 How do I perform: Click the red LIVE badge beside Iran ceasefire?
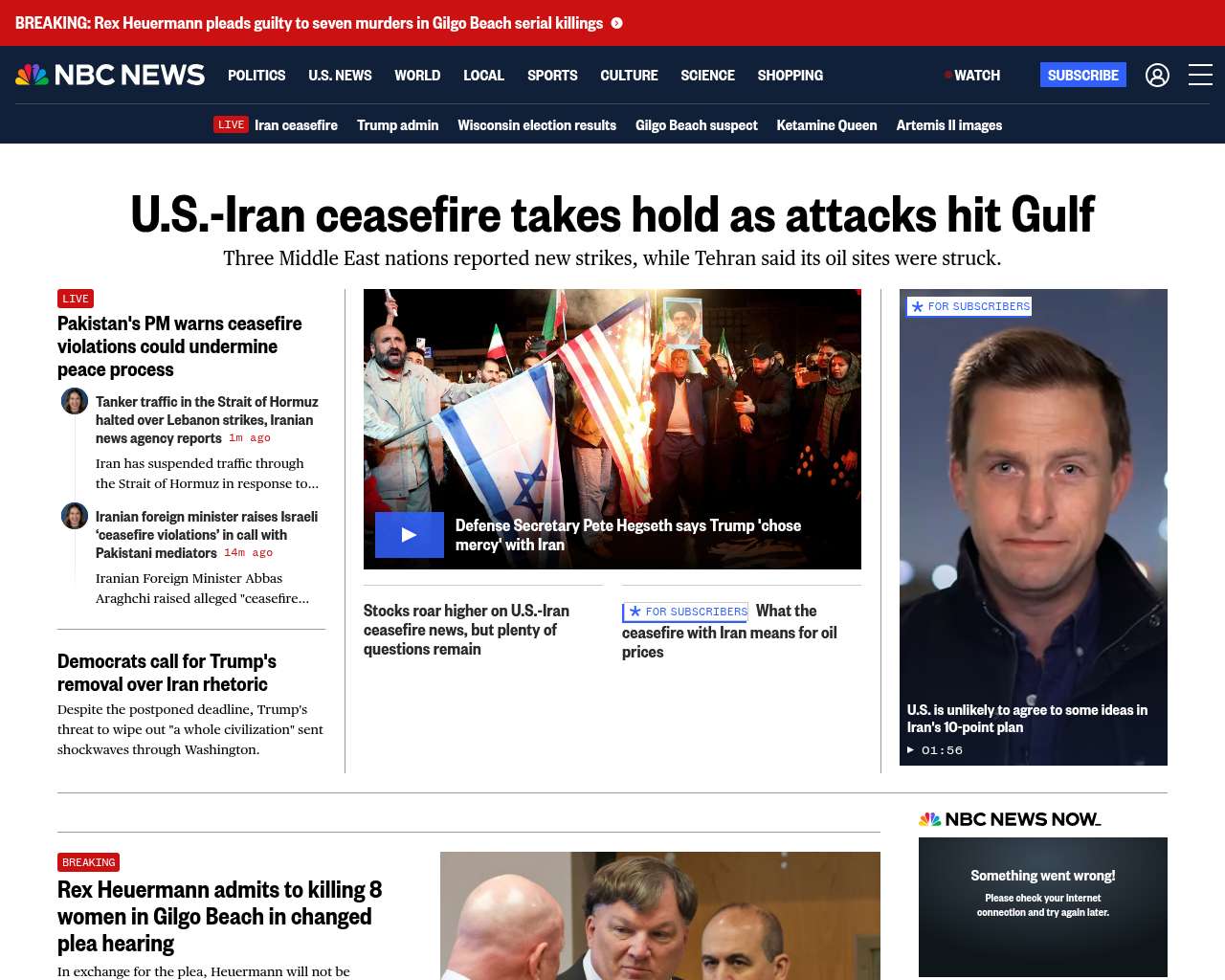pos(231,124)
